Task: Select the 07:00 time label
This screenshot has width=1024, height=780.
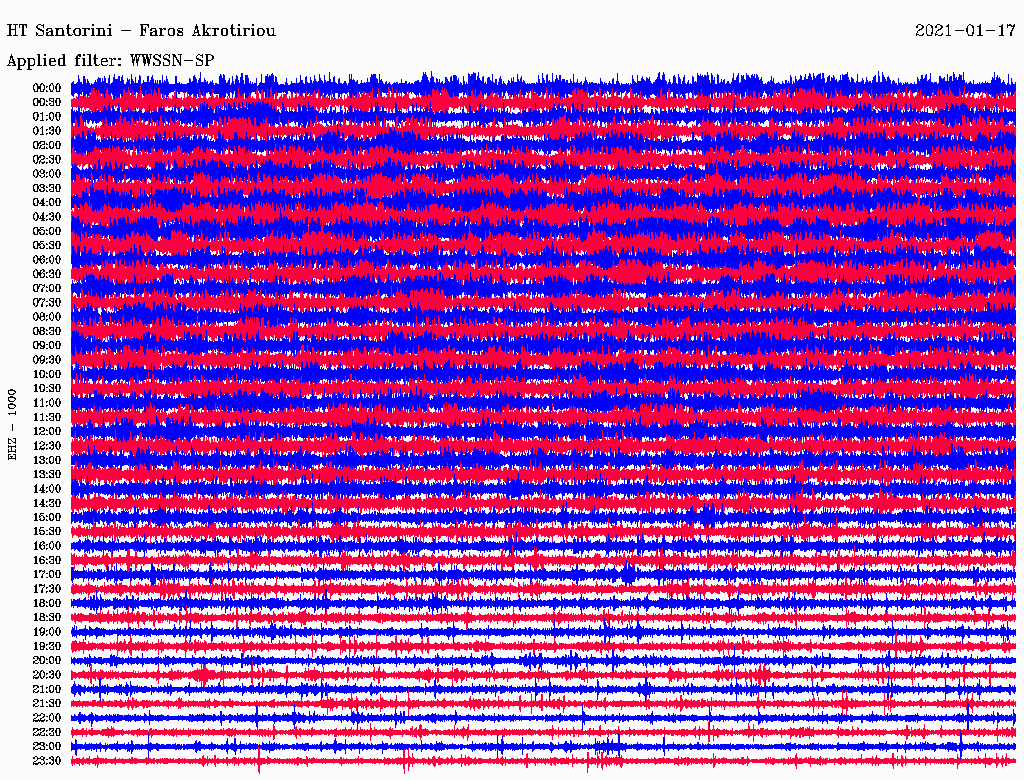Action: (47, 288)
